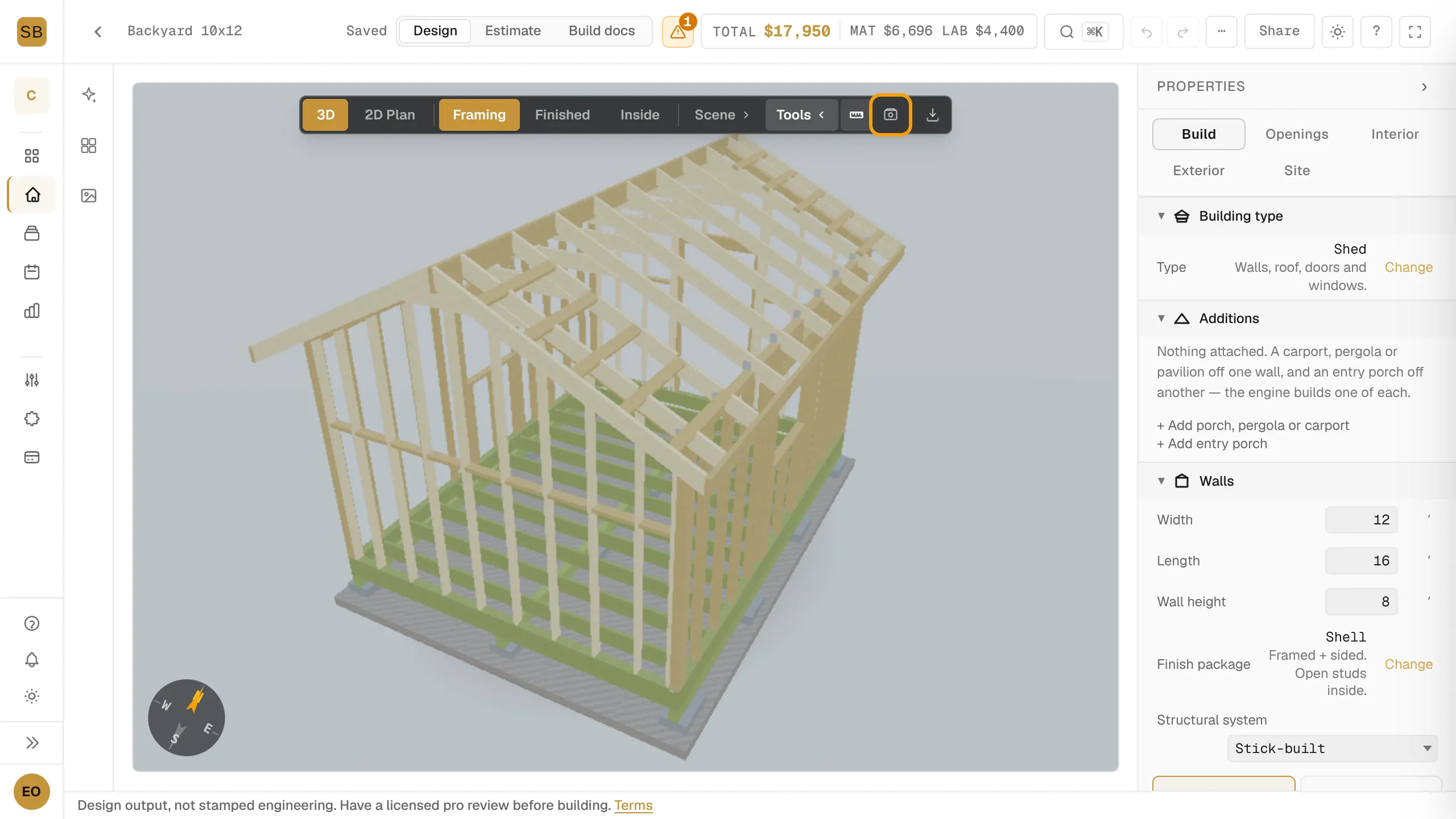
Task: Collapse the Walls section
Action: (1161, 481)
